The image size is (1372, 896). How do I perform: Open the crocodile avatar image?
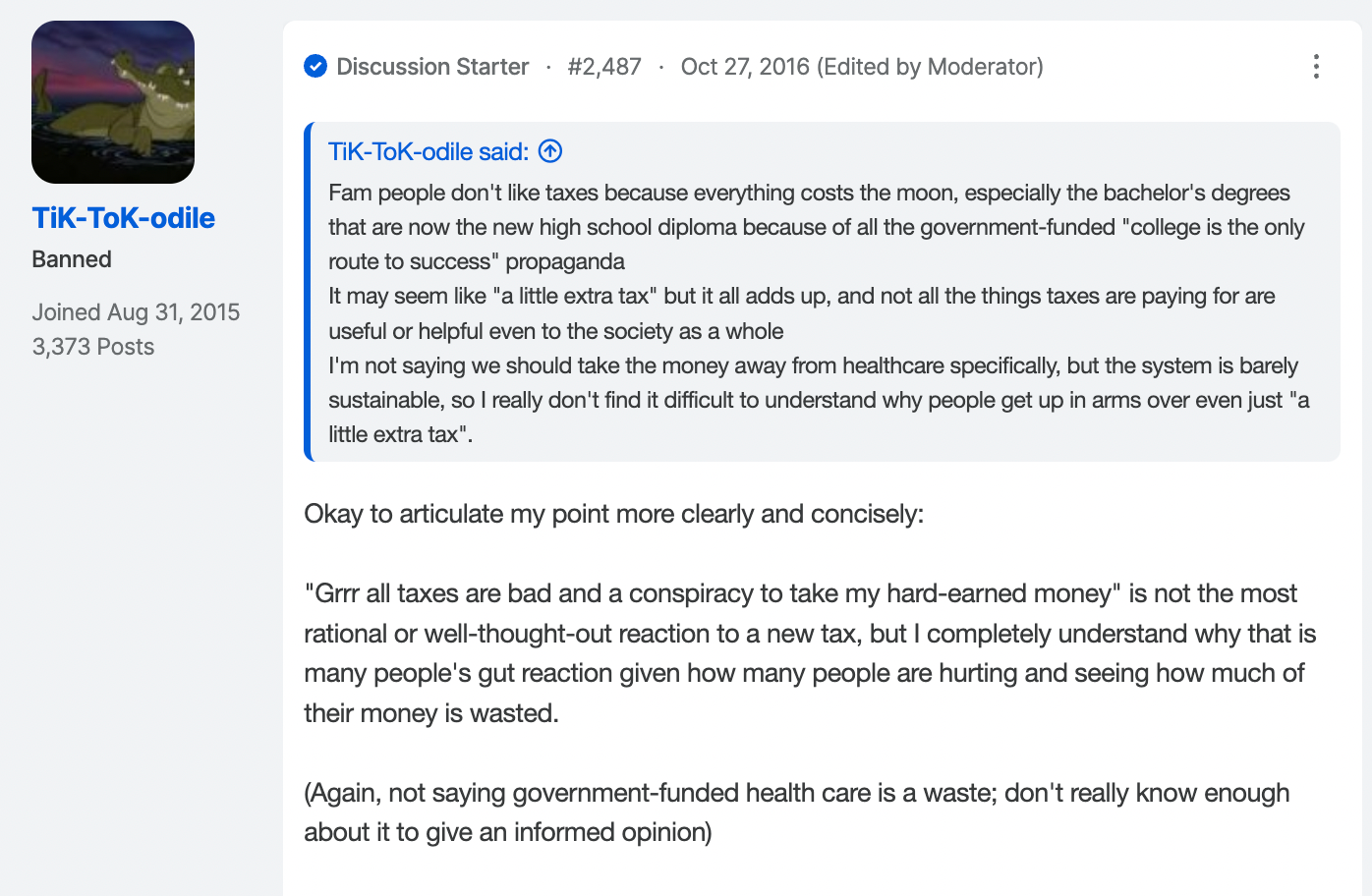[113, 102]
